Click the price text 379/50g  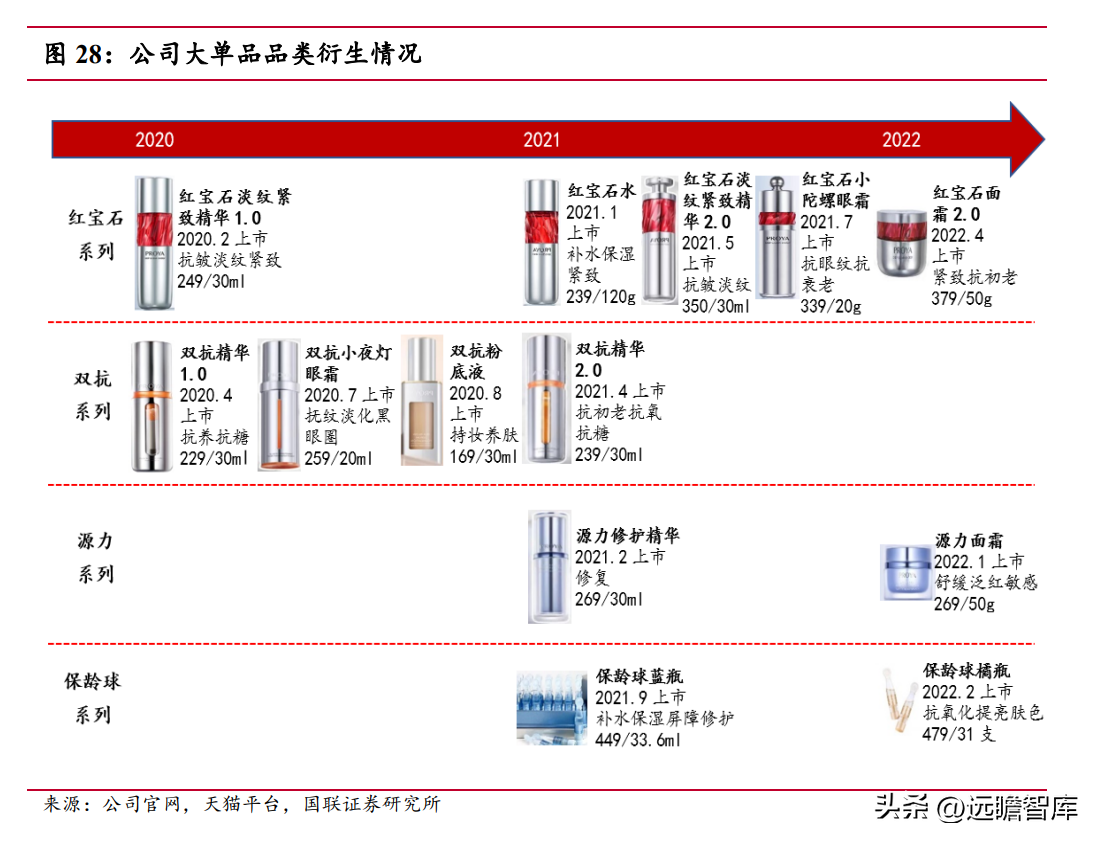[961, 299]
